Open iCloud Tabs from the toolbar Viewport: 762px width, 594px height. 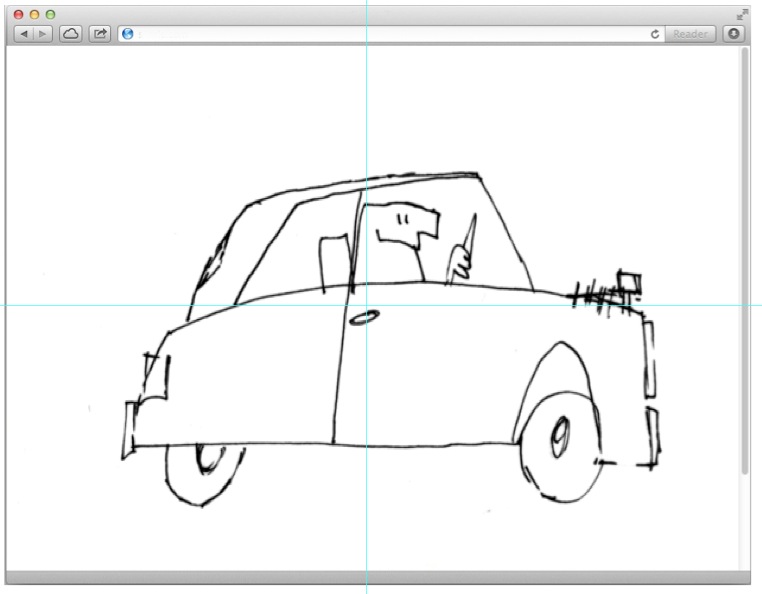71,34
